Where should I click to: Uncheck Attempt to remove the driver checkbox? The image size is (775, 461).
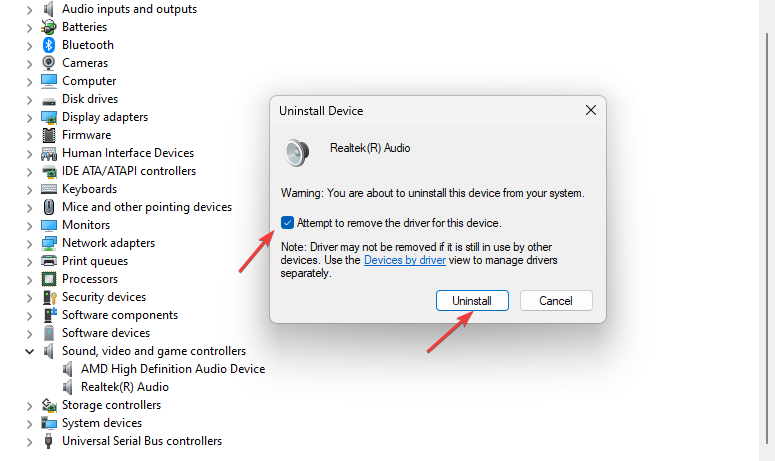[x=288, y=223]
